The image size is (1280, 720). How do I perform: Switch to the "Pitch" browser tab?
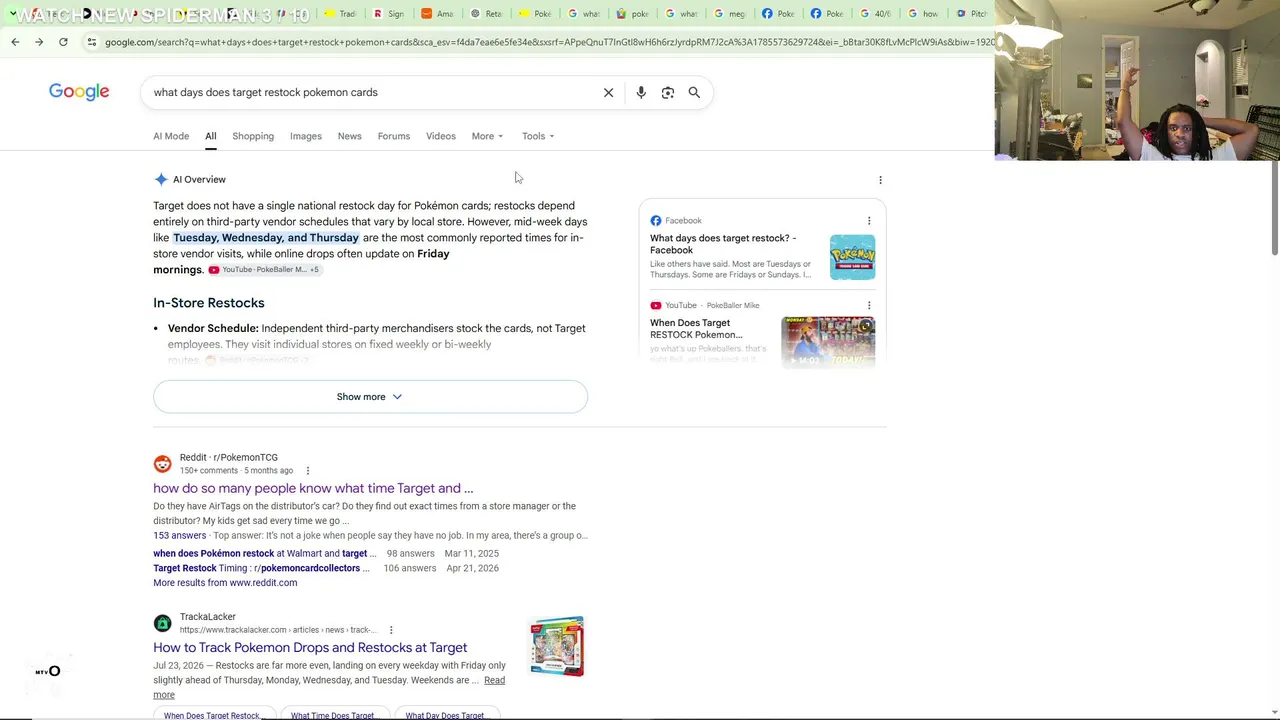[x=971, y=14]
